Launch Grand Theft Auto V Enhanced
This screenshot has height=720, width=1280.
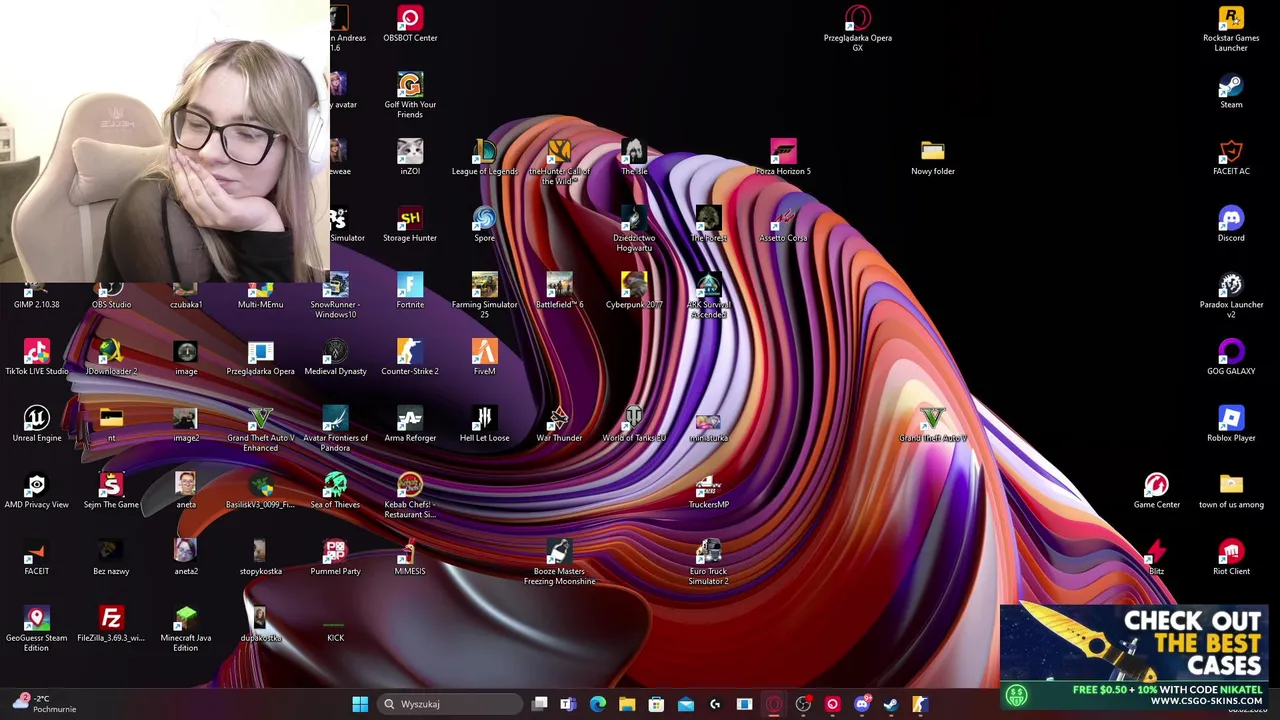260,428
